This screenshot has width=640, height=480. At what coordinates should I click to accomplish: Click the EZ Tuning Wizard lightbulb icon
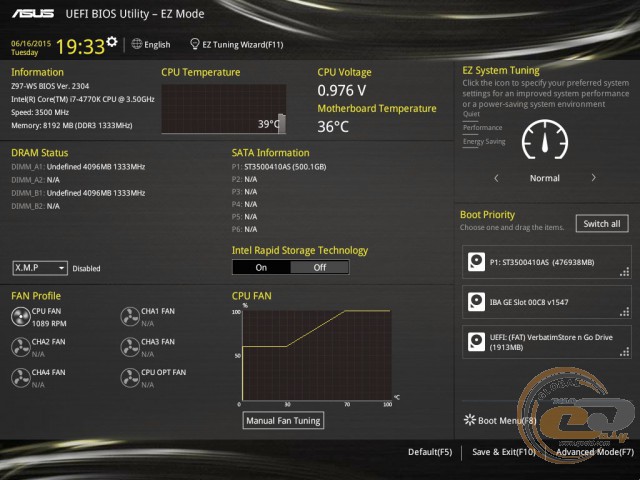(x=195, y=44)
